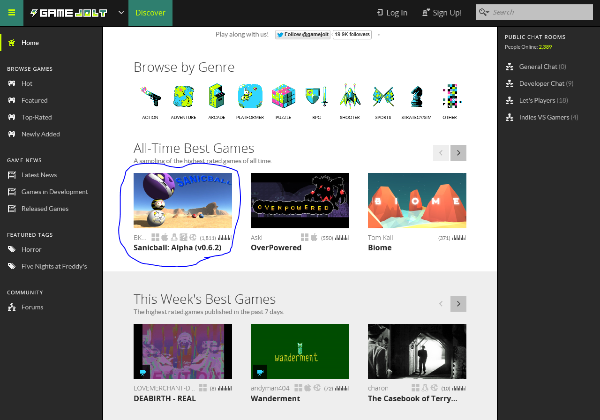The height and width of the screenshot is (420, 600).
Task: Go to previous All-Time Best Games page
Action: point(441,153)
